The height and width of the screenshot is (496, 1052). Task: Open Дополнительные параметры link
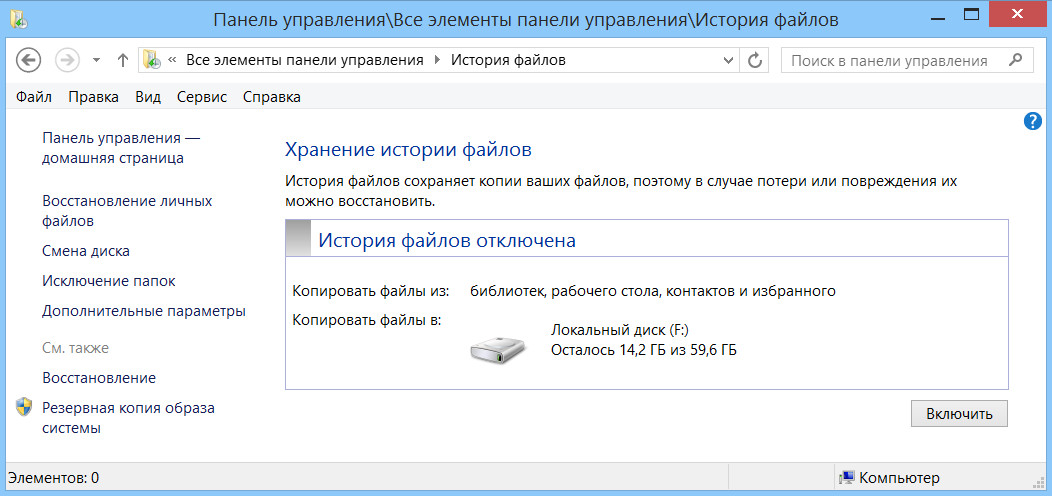point(144,311)
